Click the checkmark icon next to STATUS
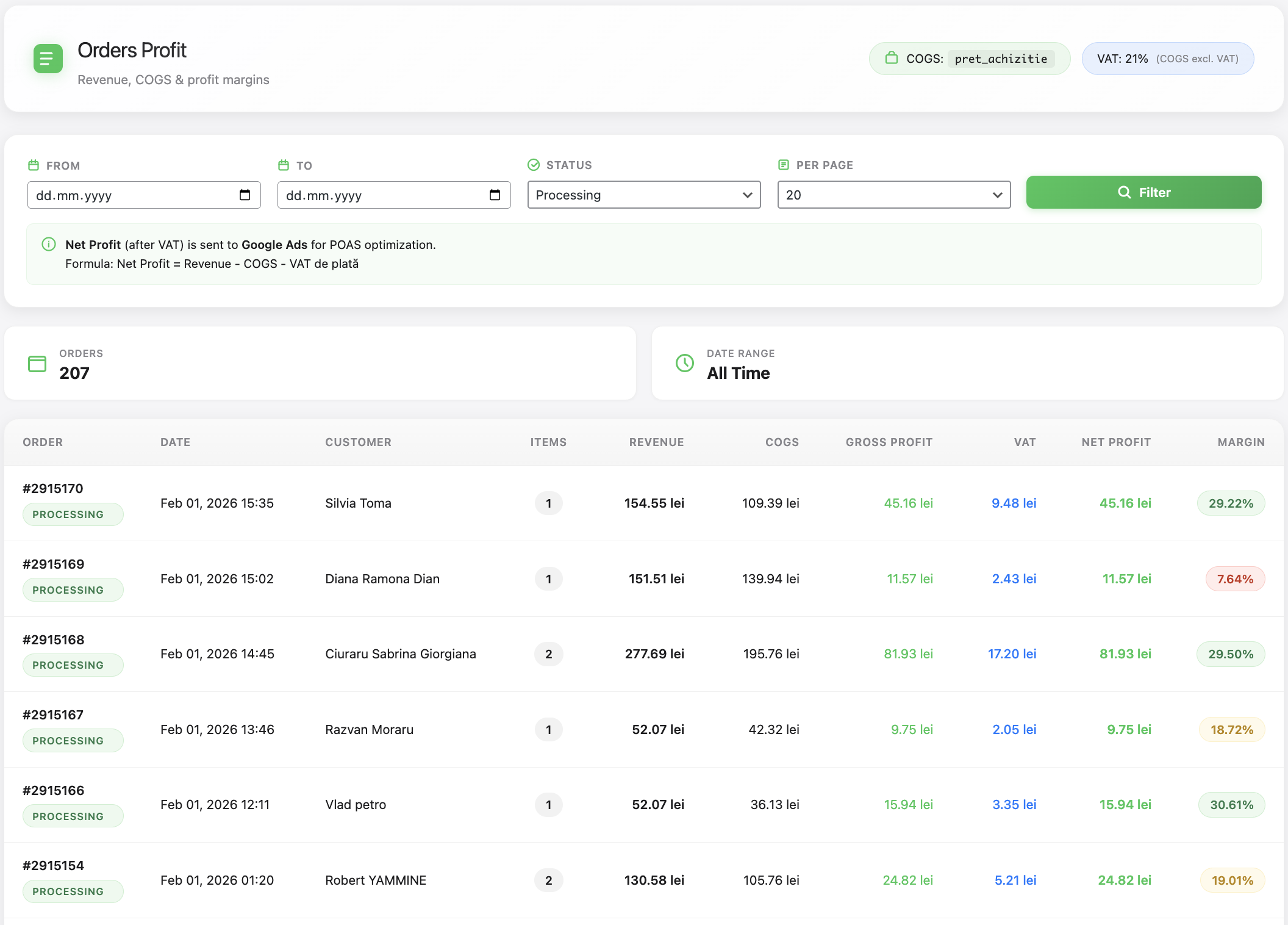This screenshot has width=1288, height=925. [x=534, y=164]
